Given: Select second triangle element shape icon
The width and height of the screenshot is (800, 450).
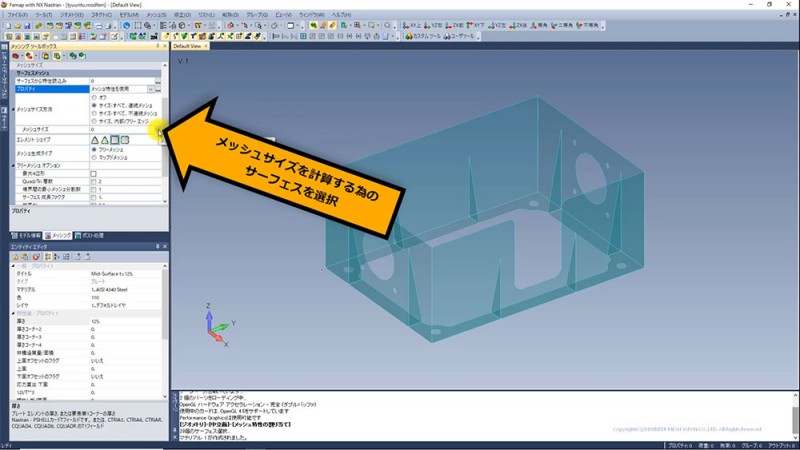Looking at the screenshot, I should [105, 140].
